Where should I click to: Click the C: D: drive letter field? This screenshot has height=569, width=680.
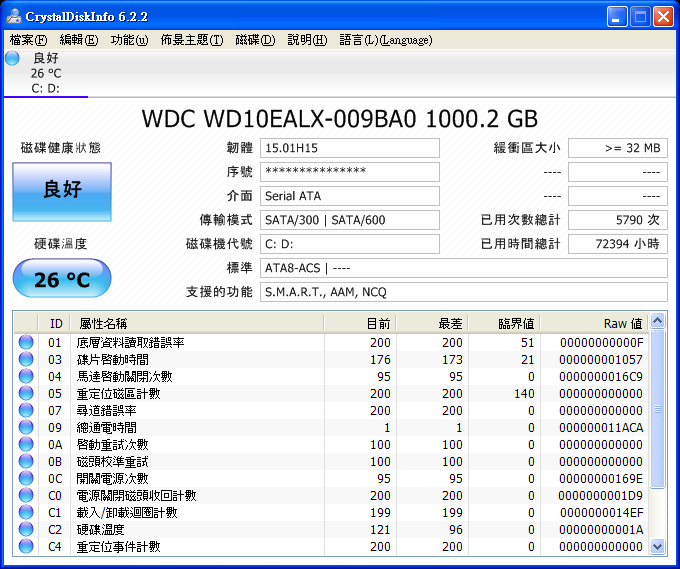coord(350,244)
